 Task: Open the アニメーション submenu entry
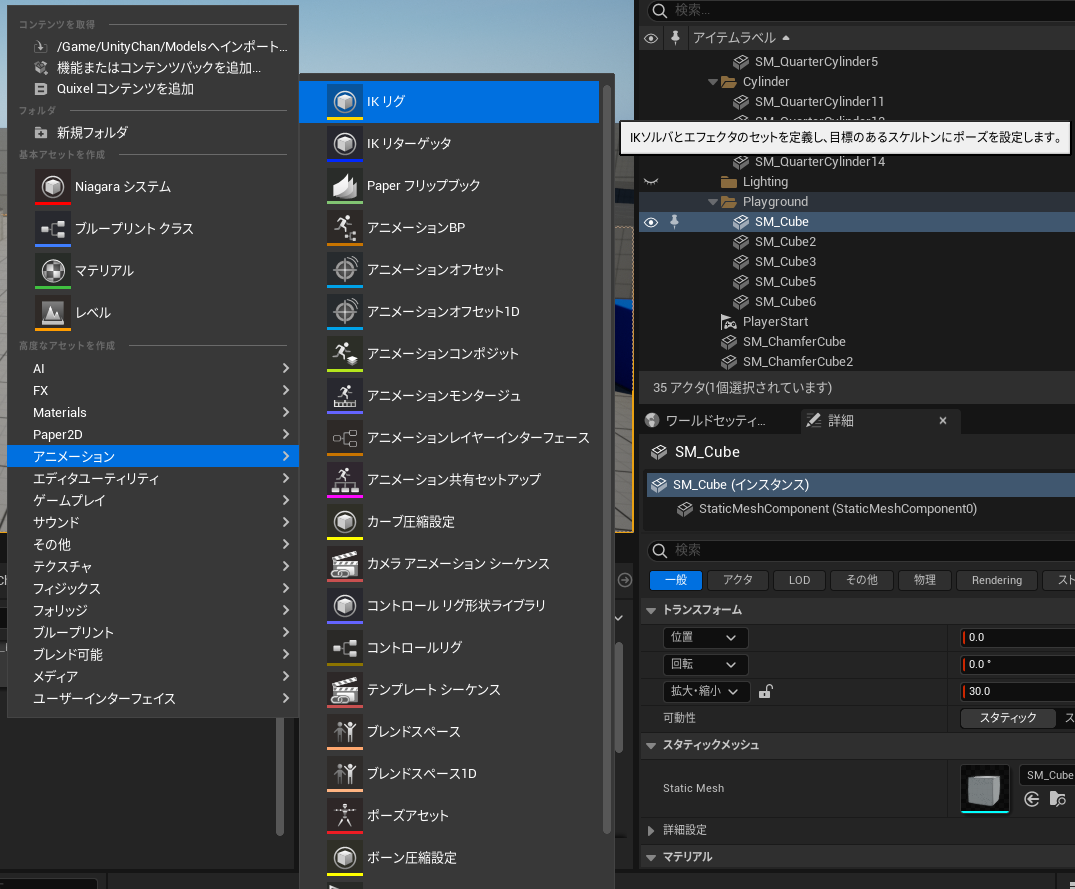point(153,456)
